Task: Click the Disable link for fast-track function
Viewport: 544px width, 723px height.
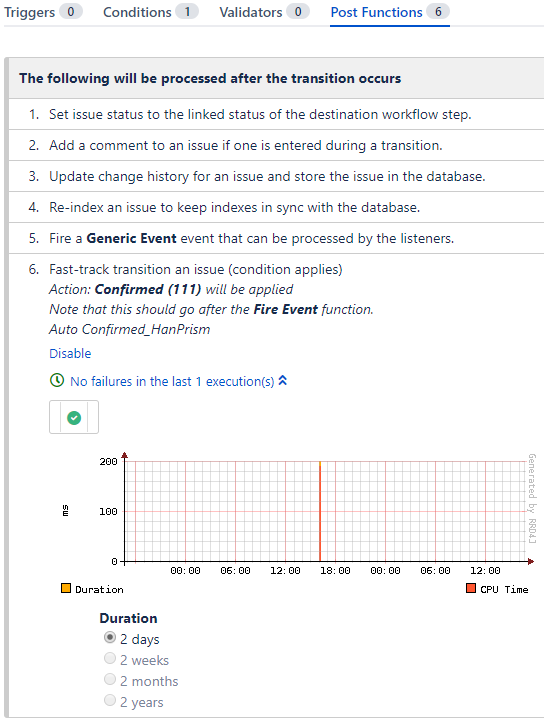Action: [70, 354]
